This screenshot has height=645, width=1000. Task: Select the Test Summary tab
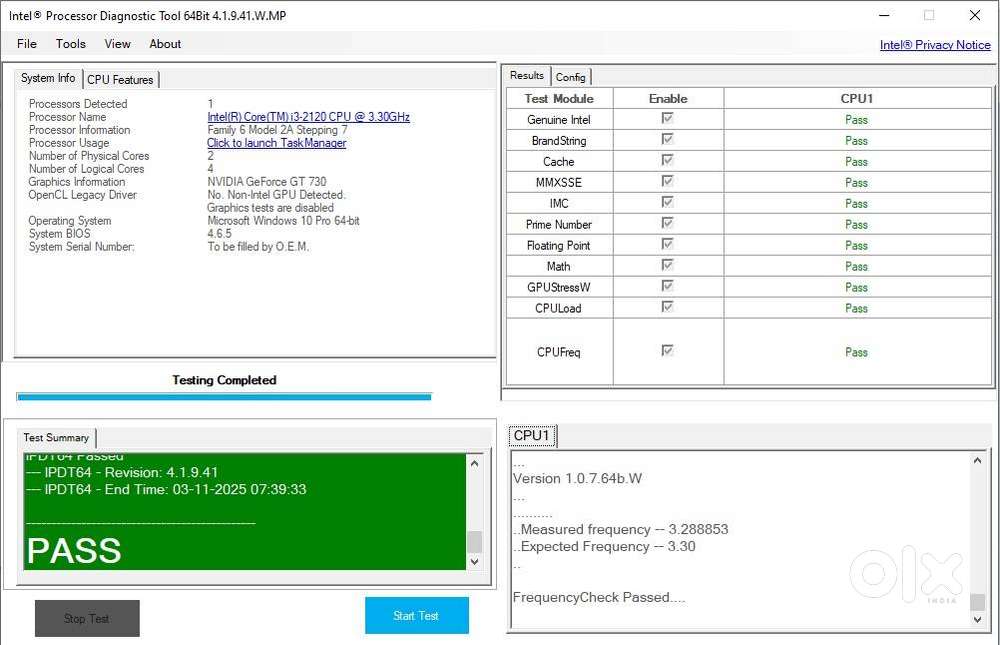56,437
